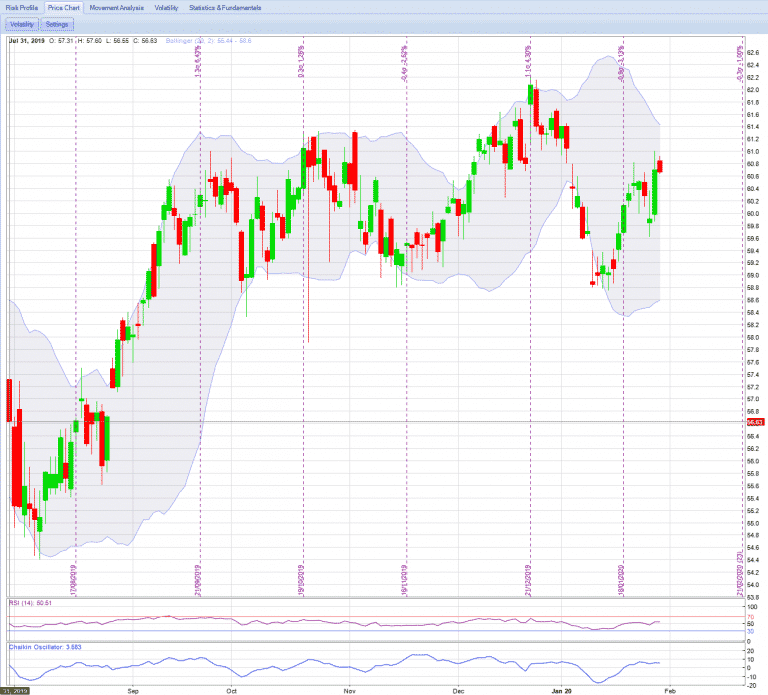Image resolution: width=768 pixels, height=695 pixels.
Task: Open the chart Settings button
Action: [x=58, y=24]
